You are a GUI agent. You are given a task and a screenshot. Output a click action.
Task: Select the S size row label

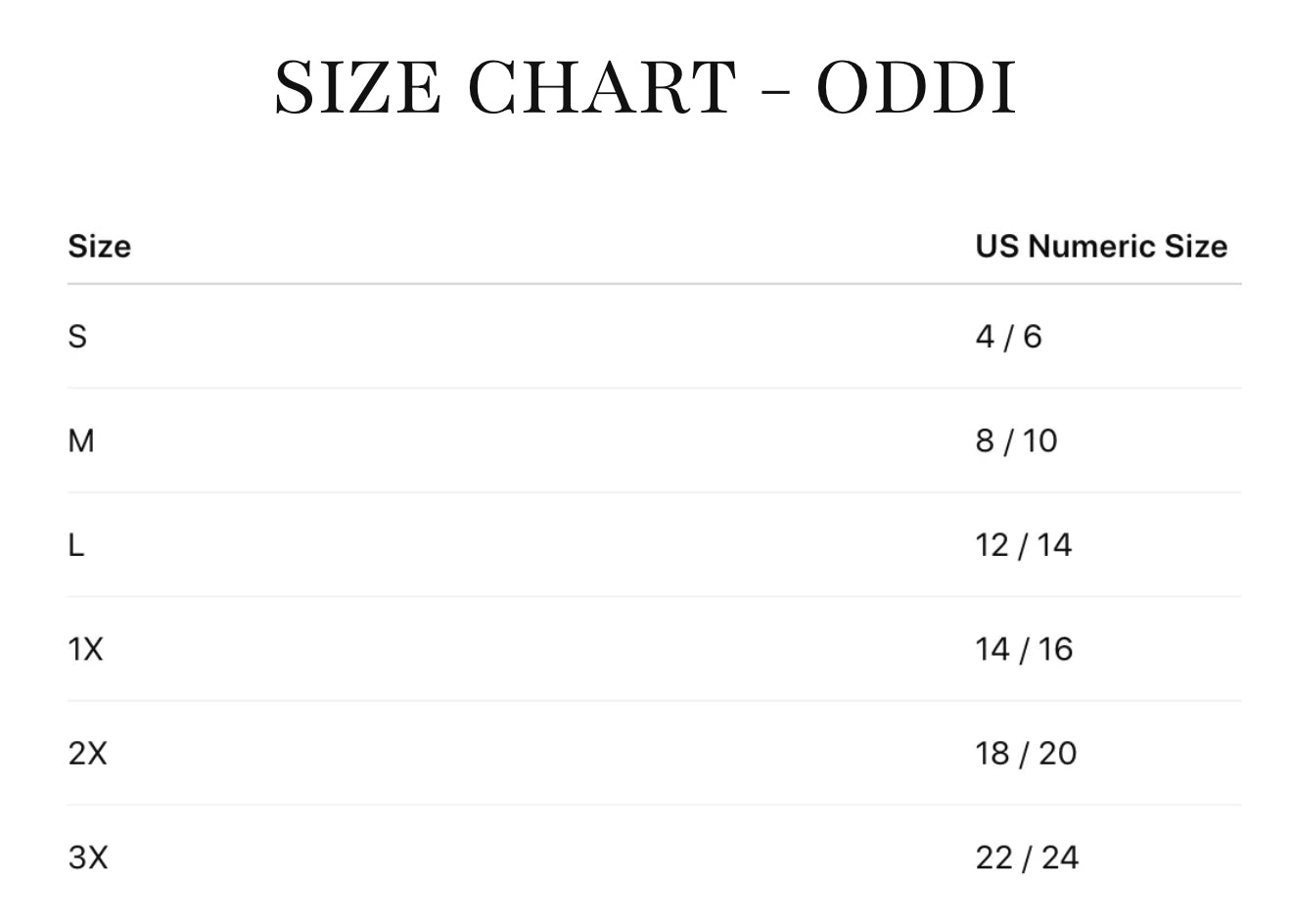coord(77,337)
